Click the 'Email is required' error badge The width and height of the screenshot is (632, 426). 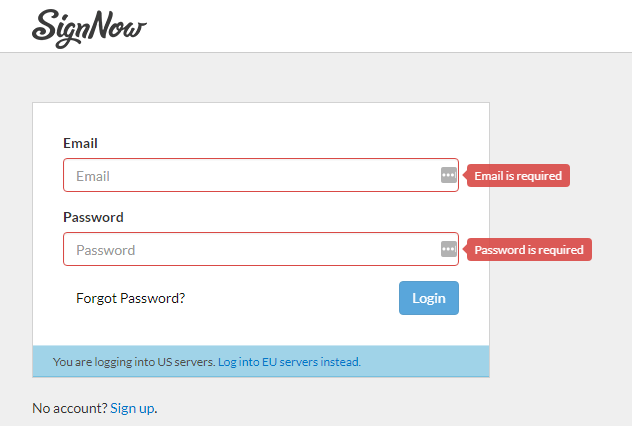tap(518, 176)
